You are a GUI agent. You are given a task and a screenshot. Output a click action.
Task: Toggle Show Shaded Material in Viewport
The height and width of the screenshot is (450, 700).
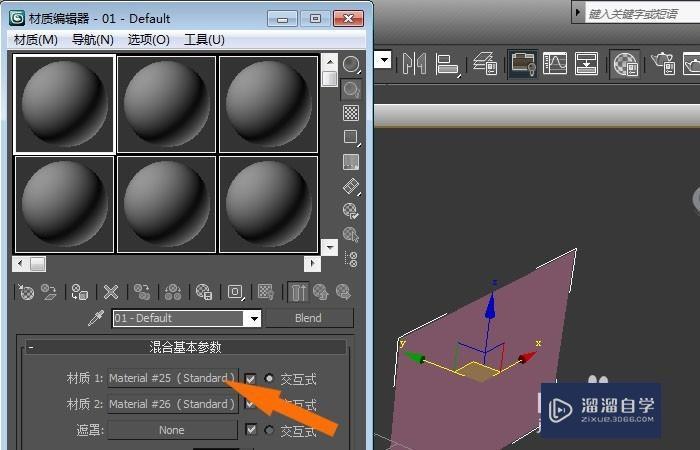pos(266,292)
